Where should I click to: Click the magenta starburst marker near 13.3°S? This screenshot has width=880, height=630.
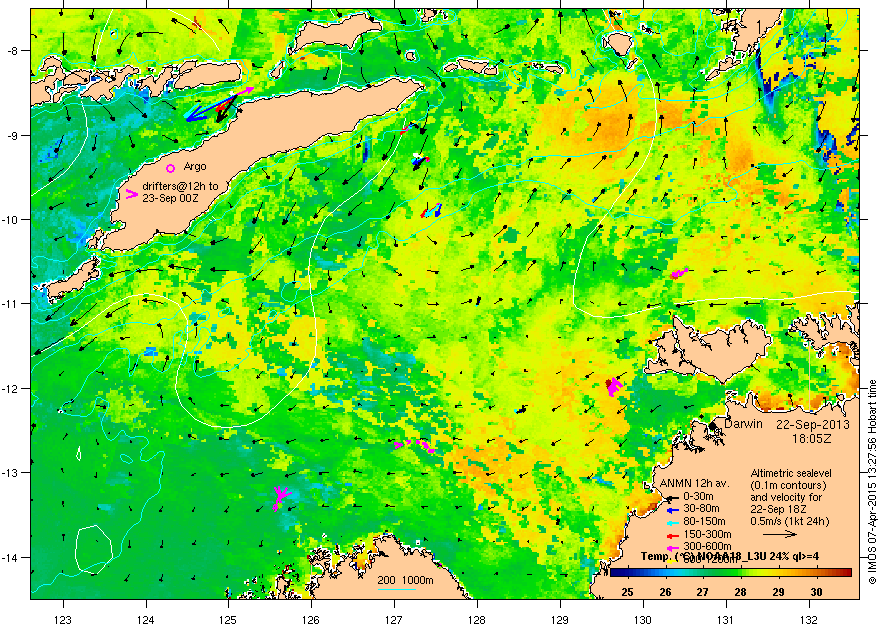280,498
